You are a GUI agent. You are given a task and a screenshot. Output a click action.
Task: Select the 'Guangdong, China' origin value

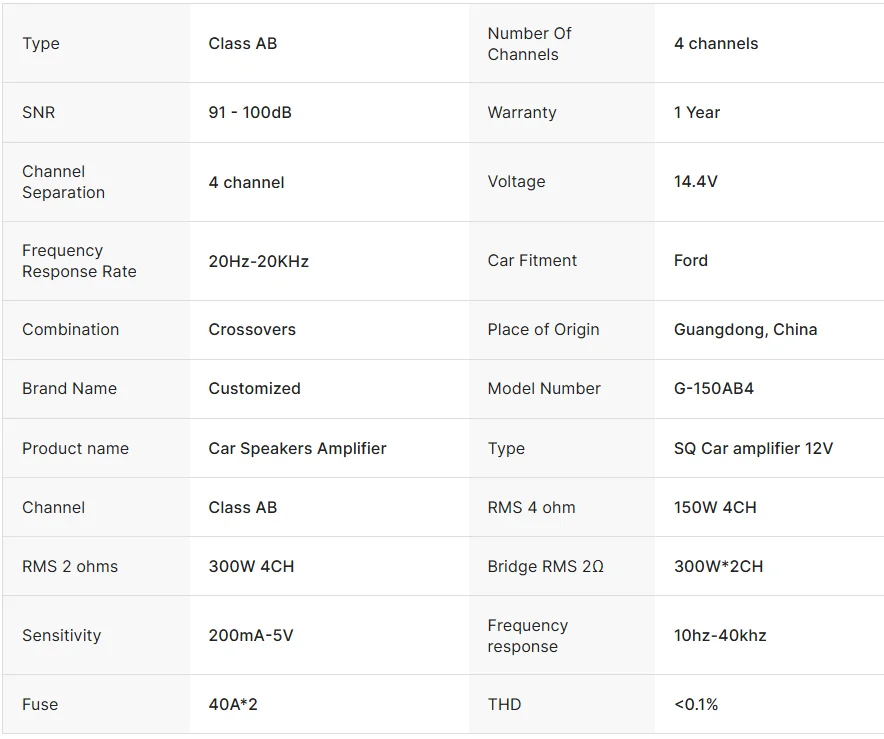(745, 330)
